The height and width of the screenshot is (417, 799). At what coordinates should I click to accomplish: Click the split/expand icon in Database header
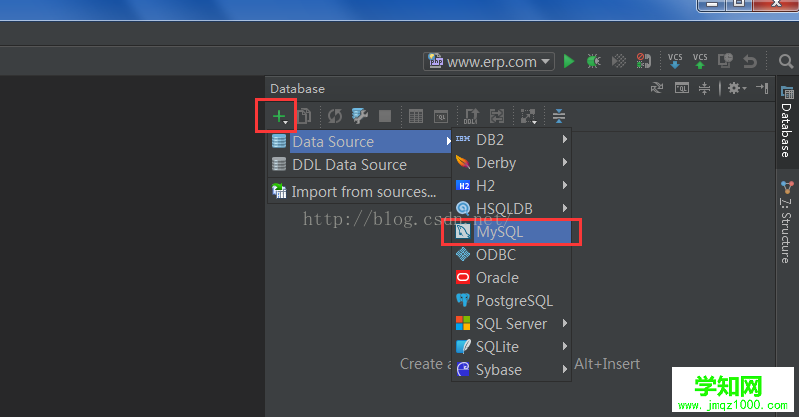(x=704, y=88)
